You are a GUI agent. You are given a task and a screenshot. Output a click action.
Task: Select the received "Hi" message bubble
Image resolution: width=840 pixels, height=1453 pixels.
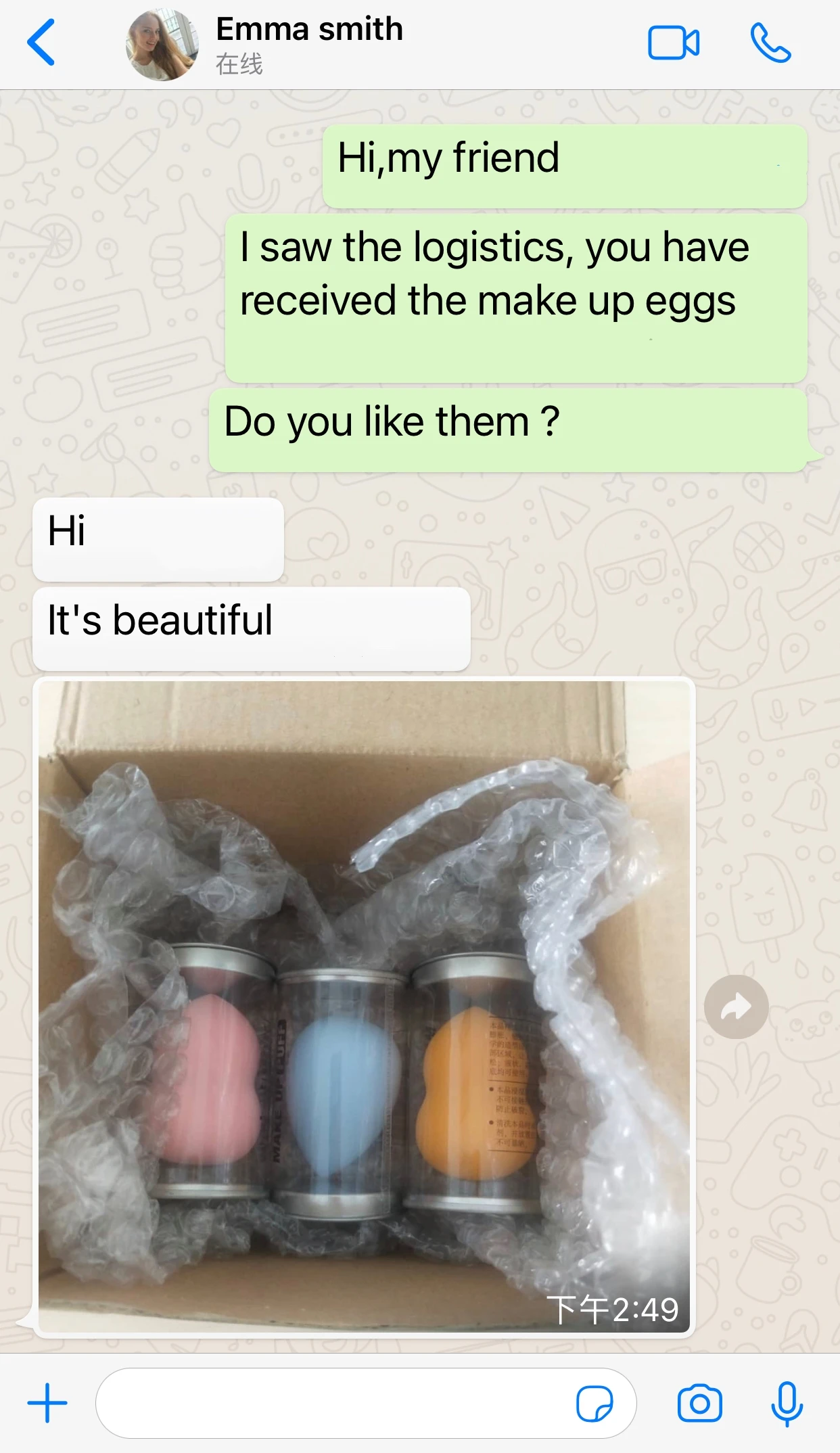tap(158, 539)
